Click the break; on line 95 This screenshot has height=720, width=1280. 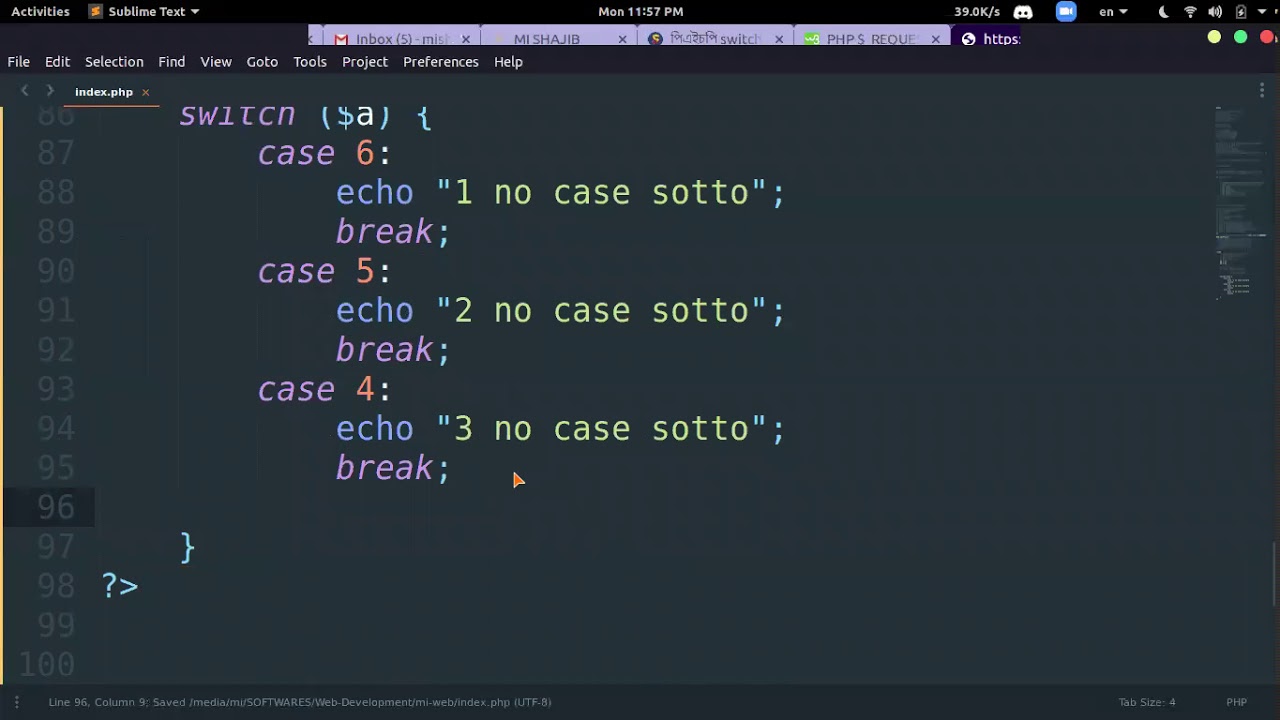[393, 468]
